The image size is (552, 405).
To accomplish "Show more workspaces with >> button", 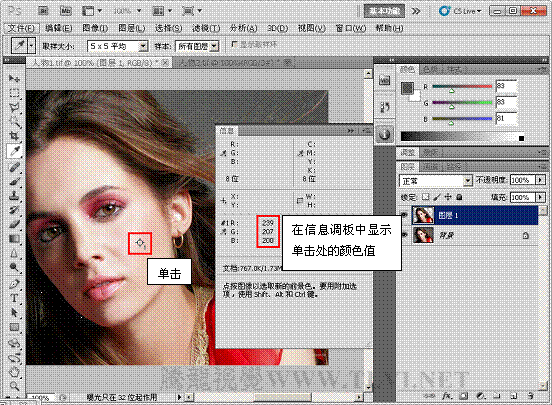I will click(x=416, y=11).
